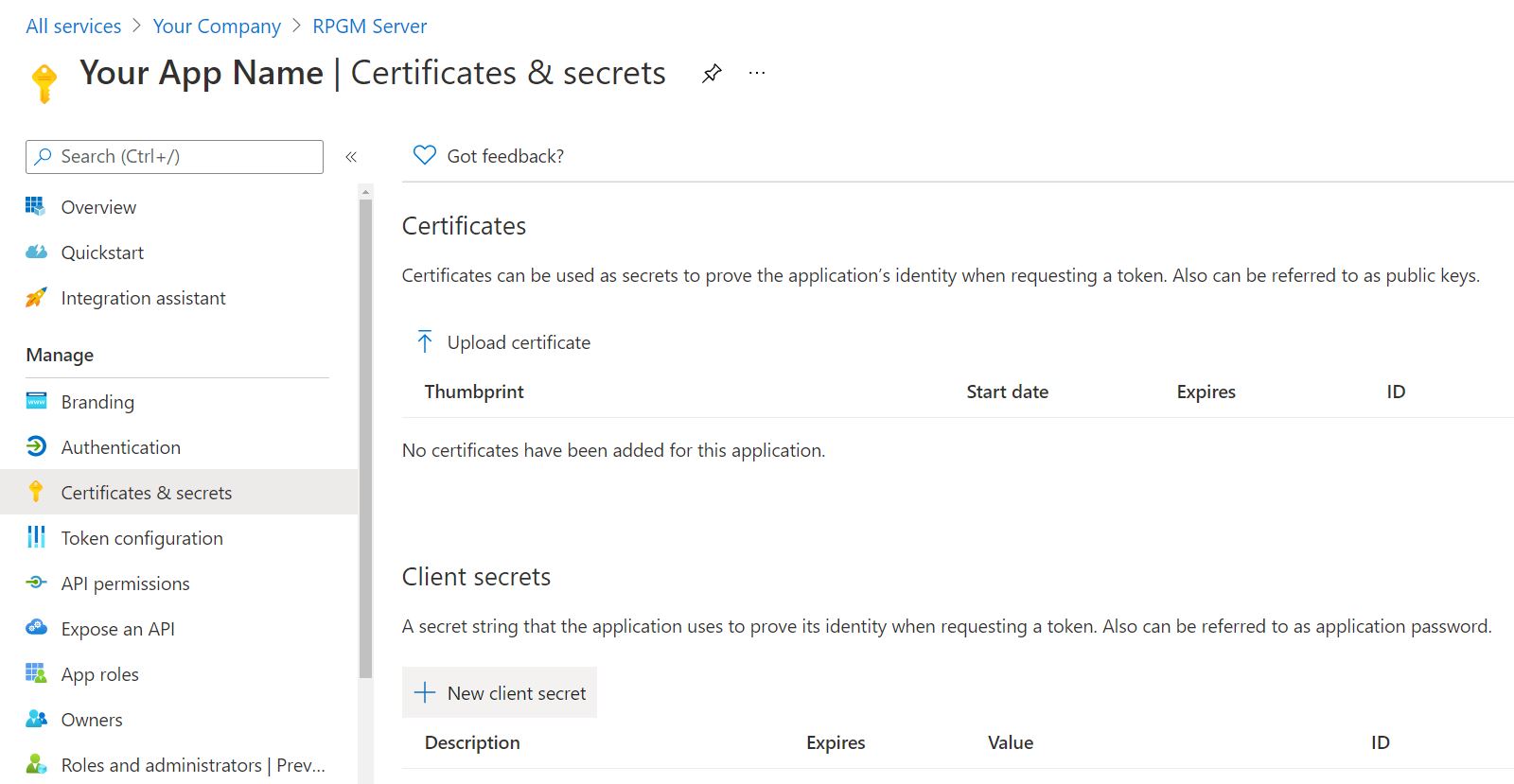The image size is (1514, 784).
Task: Open App roles icon
Action: coord(36,673)
